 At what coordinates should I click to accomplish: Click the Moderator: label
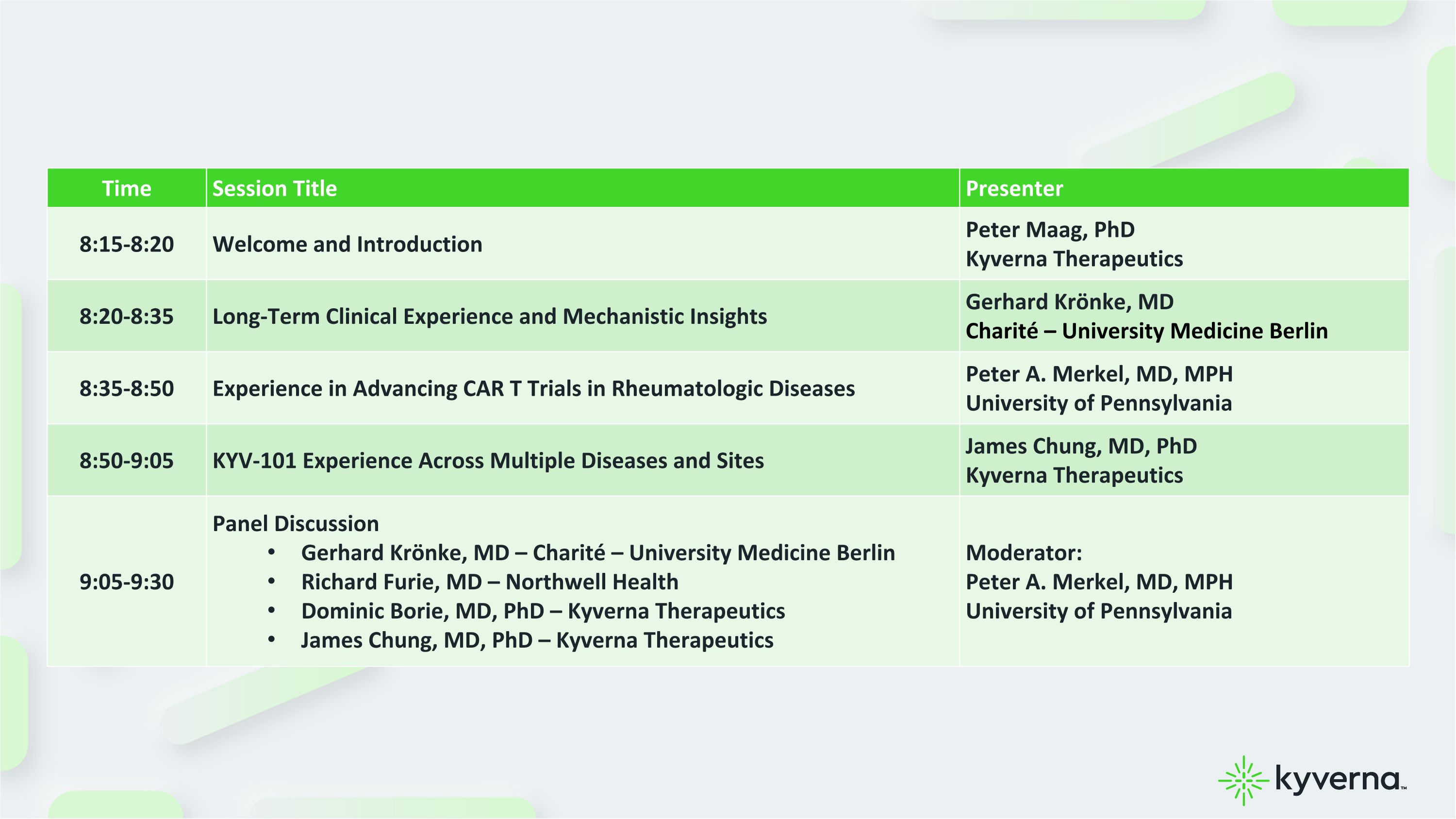coord(1024,553)
